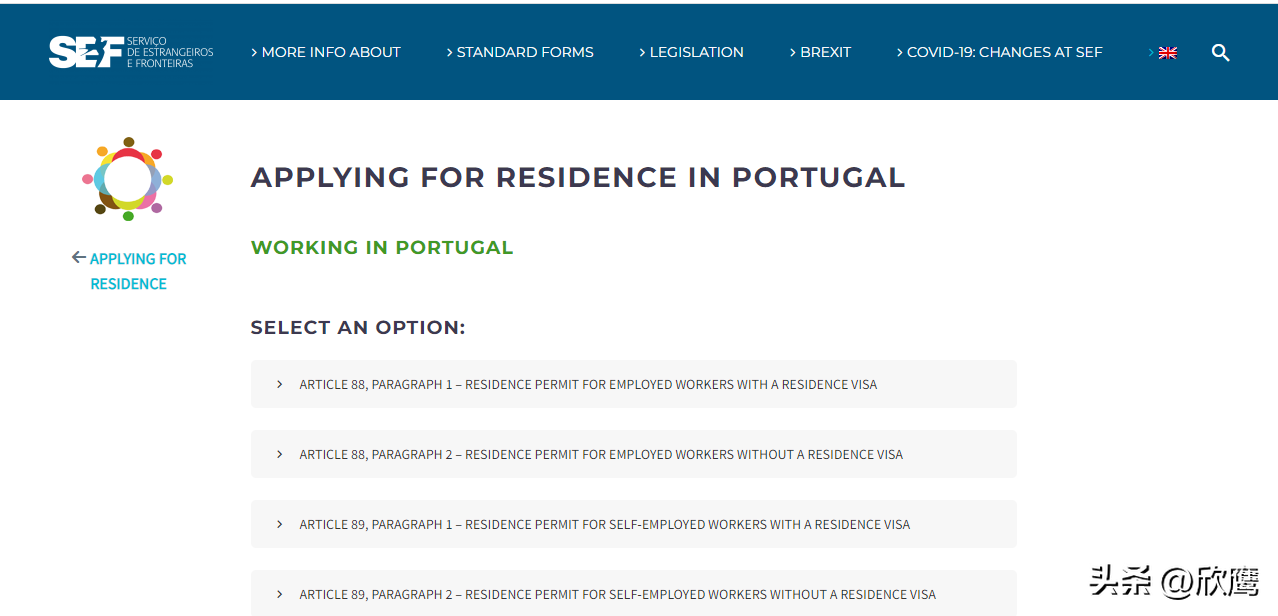
Task: Click the back arrow beside Applying for Residence
Action: click(79, 258)
